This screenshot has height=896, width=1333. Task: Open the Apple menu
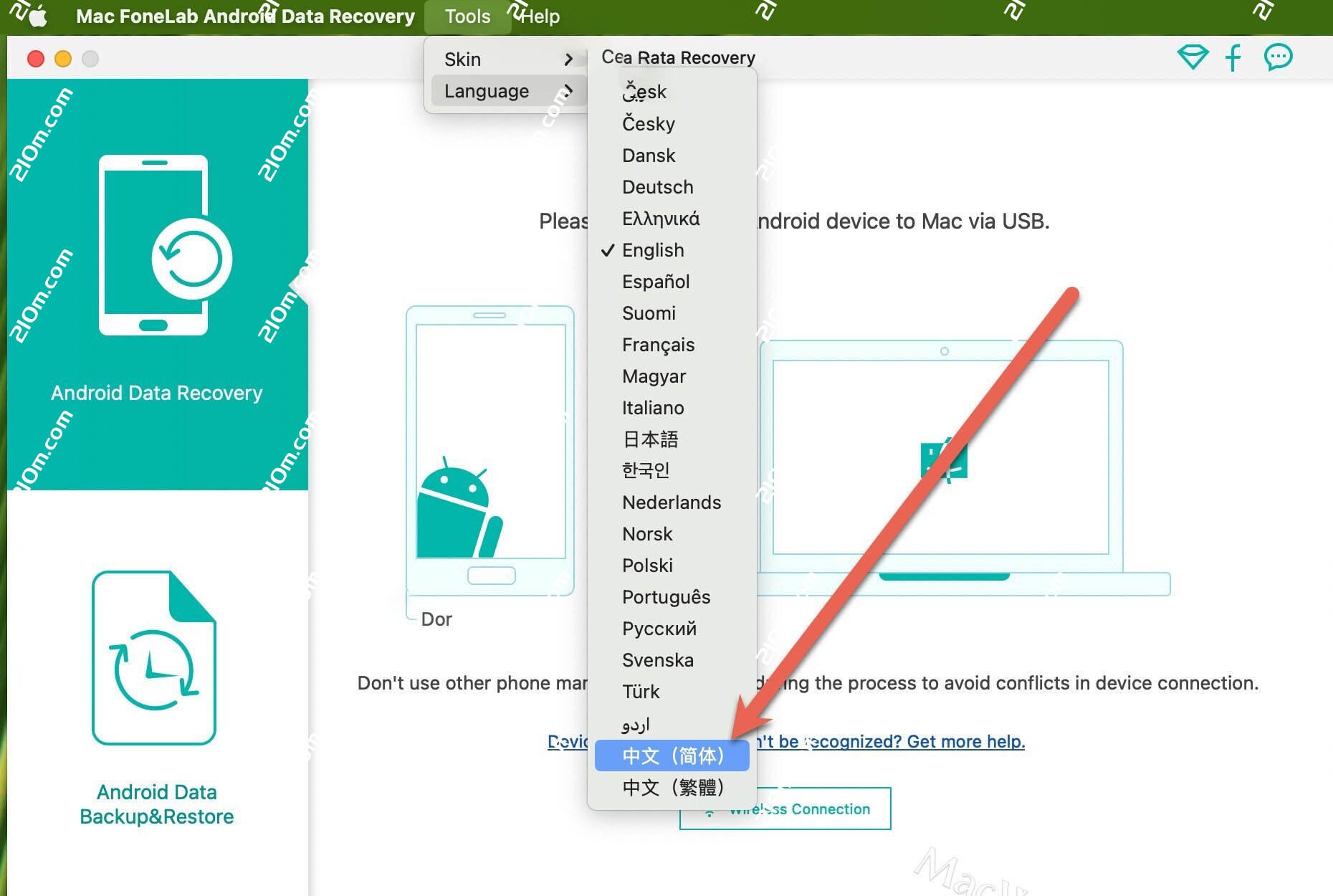pyautogui.click(x=37, y=15)
